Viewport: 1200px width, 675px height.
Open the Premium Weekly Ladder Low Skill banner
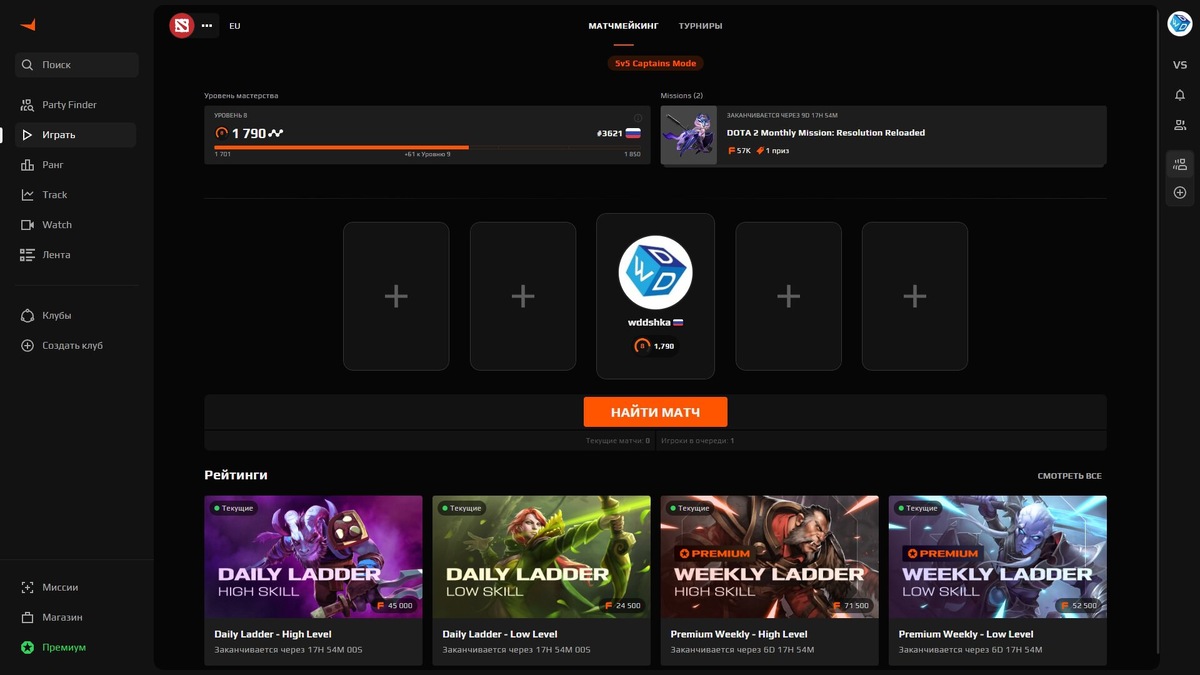pyautogui.click(x=998, y=557)
